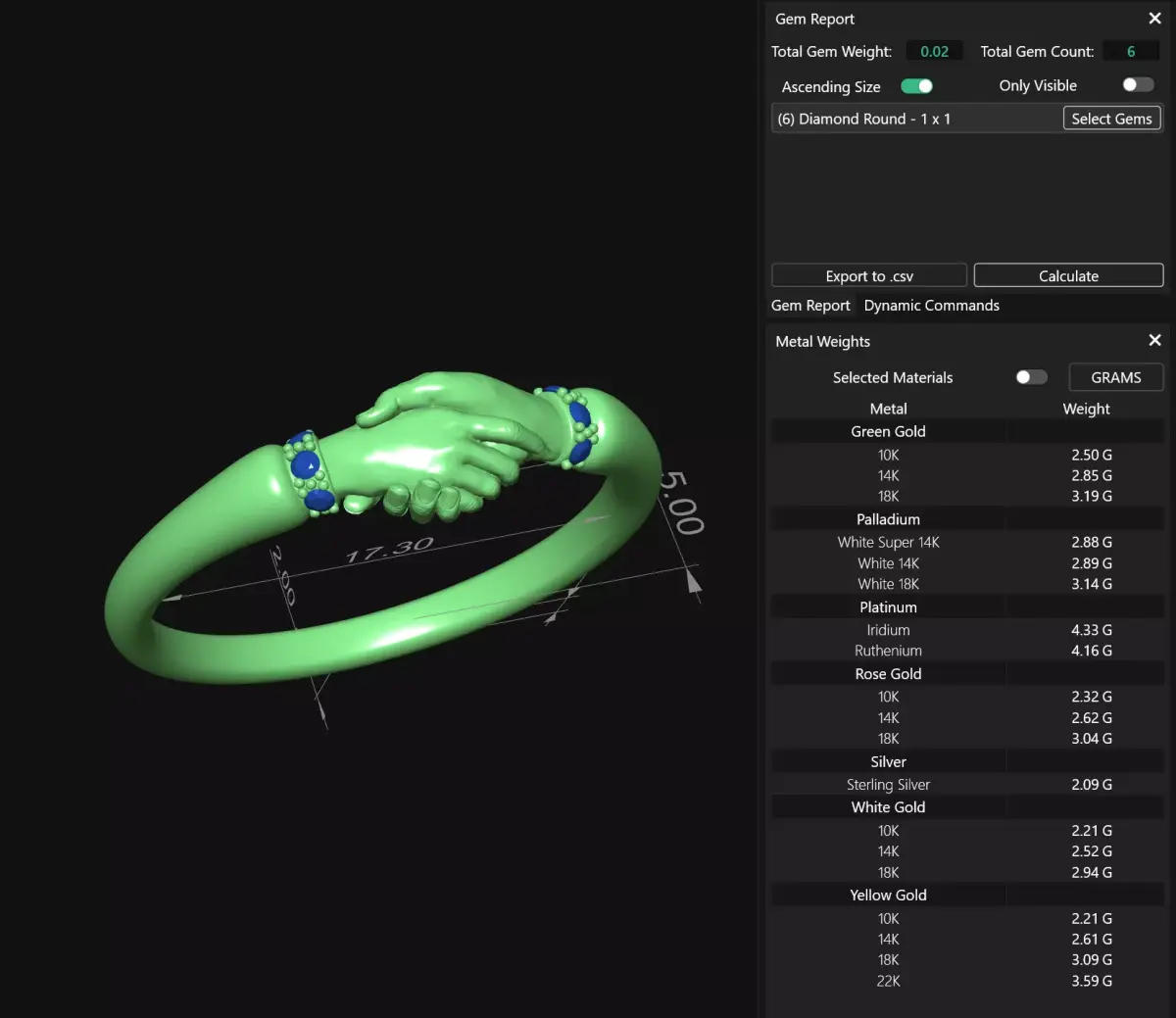Click the Select Gems button
Image resolution: width=1176 pixels, height=1018 pixels.
point(1111,119)
